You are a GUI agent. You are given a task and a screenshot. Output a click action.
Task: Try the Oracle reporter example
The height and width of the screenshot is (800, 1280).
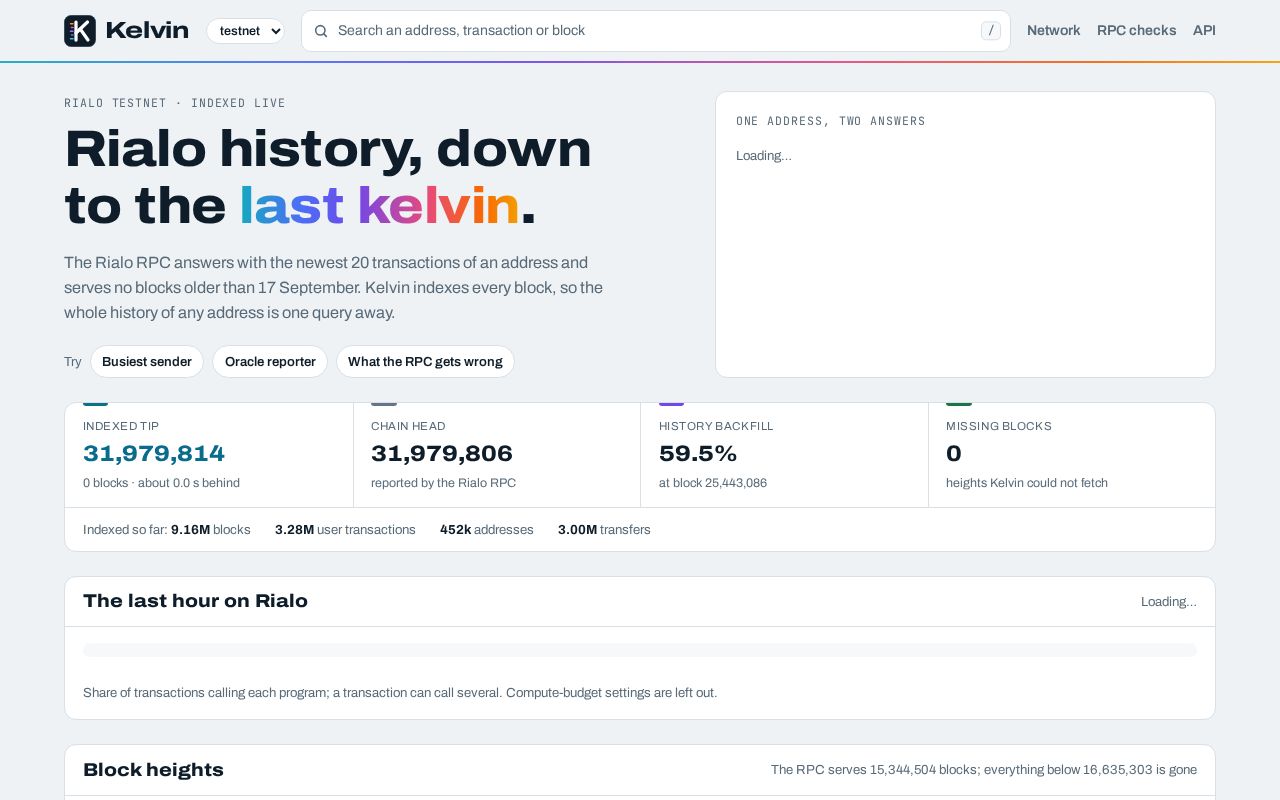270,362
